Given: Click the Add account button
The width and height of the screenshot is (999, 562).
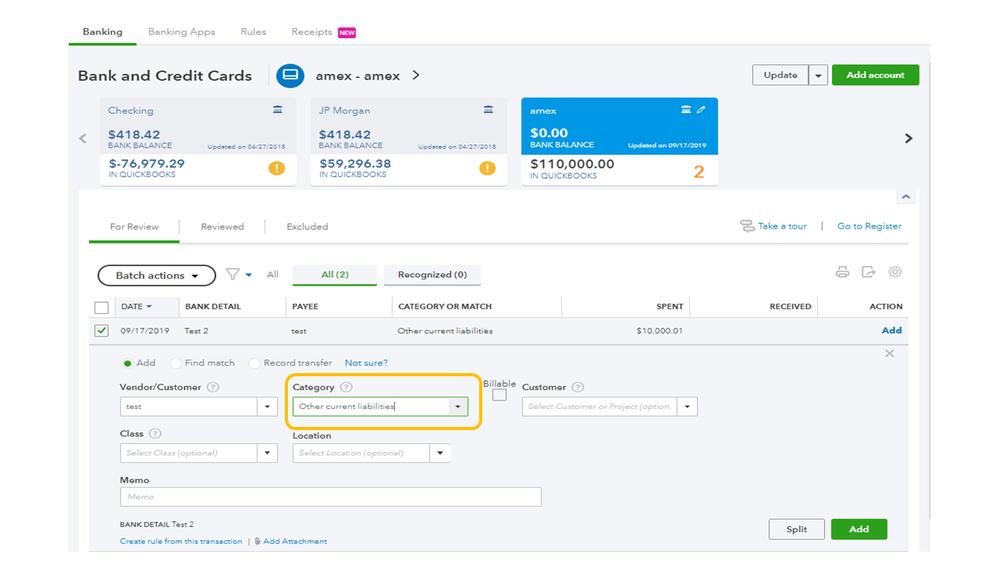Looking at the screenshot, I should pyautogui.click(x=875, y=75).
